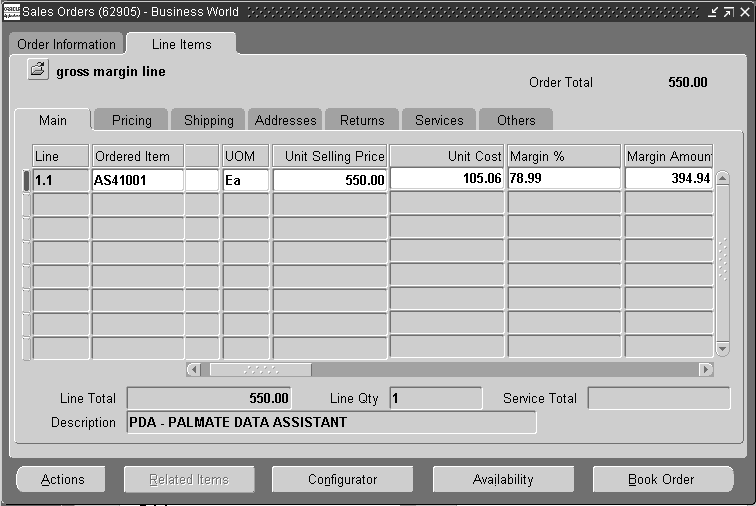
Task: Select the horizontal scrollbar thumb
Action: [260, 370]
